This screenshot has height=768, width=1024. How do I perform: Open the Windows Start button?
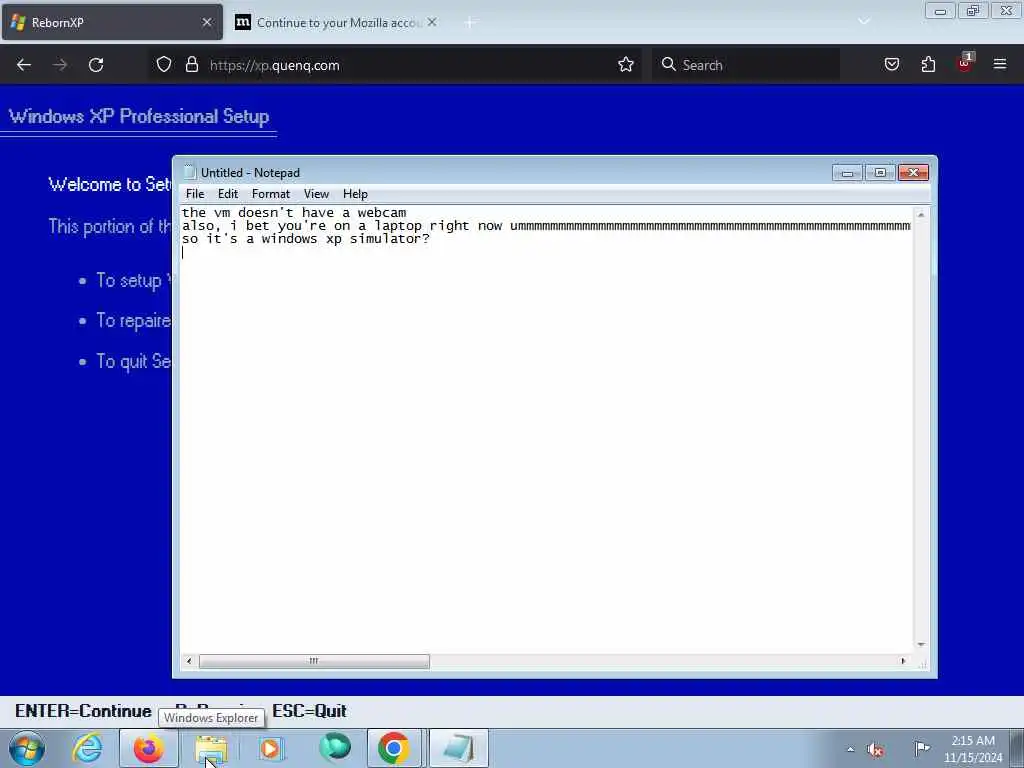coord(27,748)
